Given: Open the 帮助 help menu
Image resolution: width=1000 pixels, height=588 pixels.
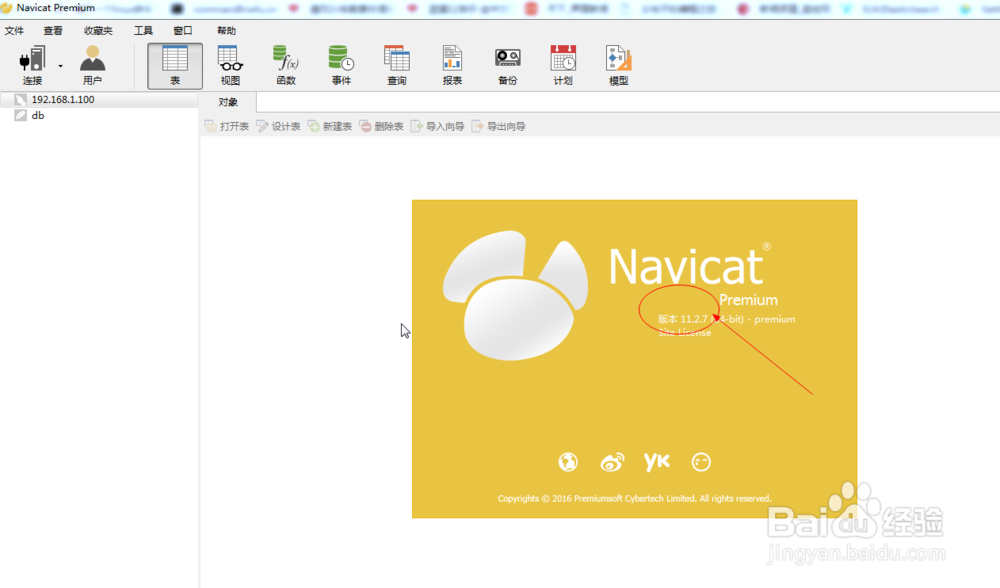Looking at the screenshot, I should 226,31.
